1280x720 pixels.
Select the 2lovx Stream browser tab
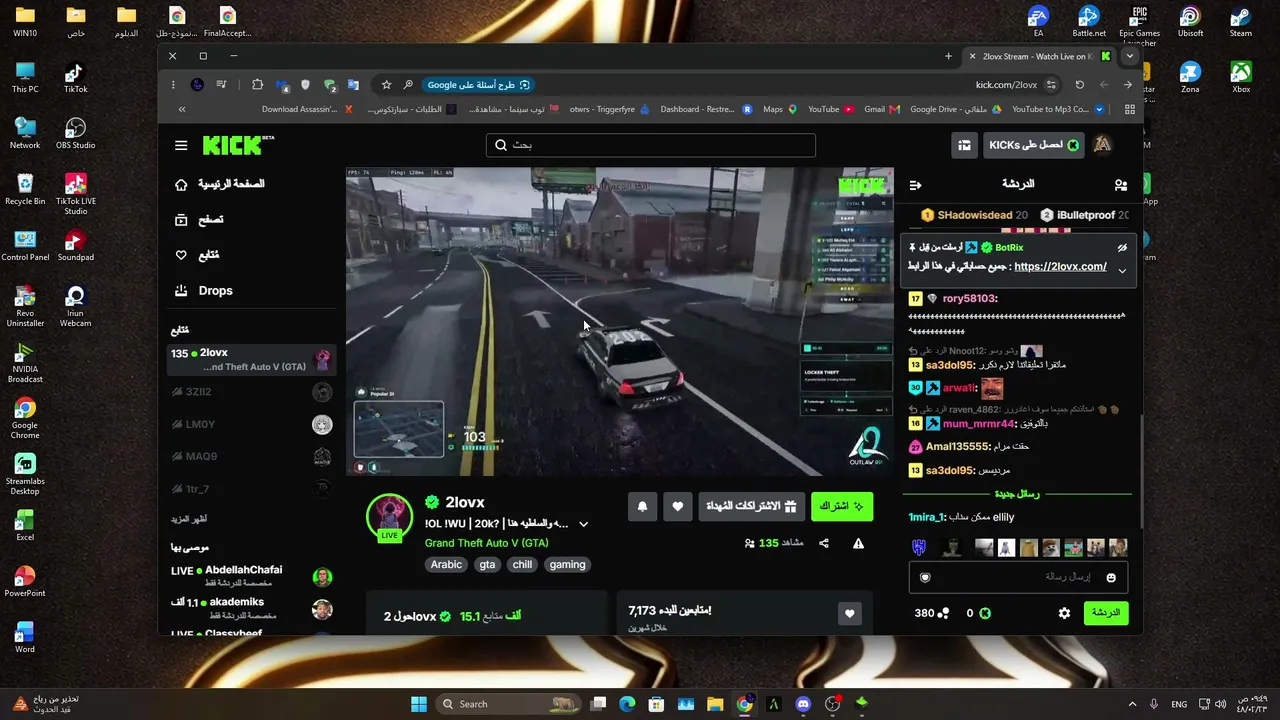(x=1039, y=56)
